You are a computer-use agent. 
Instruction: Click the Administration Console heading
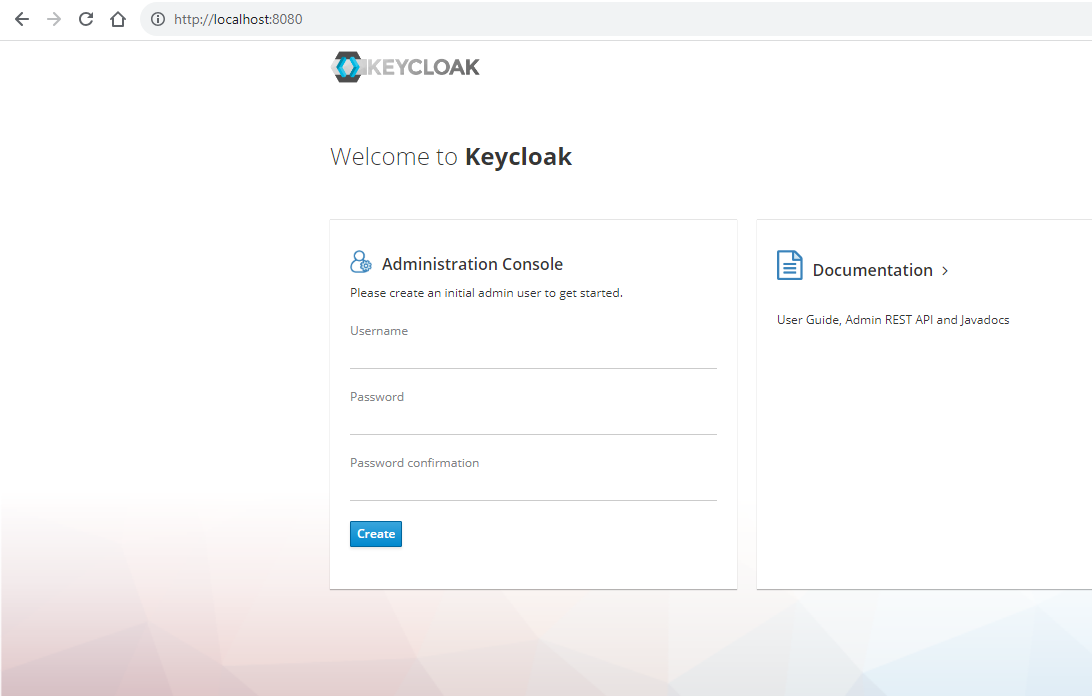pos(472,264)
